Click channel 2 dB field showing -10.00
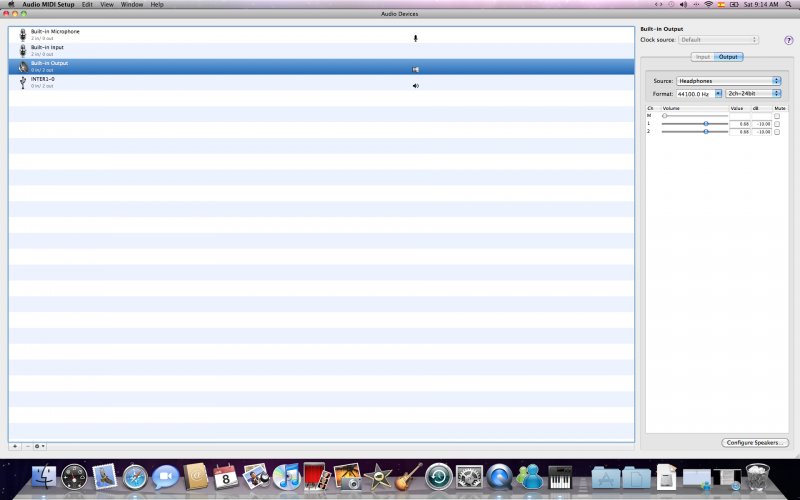Viewport: 800px width, 500px height. [x=761, y=132]
